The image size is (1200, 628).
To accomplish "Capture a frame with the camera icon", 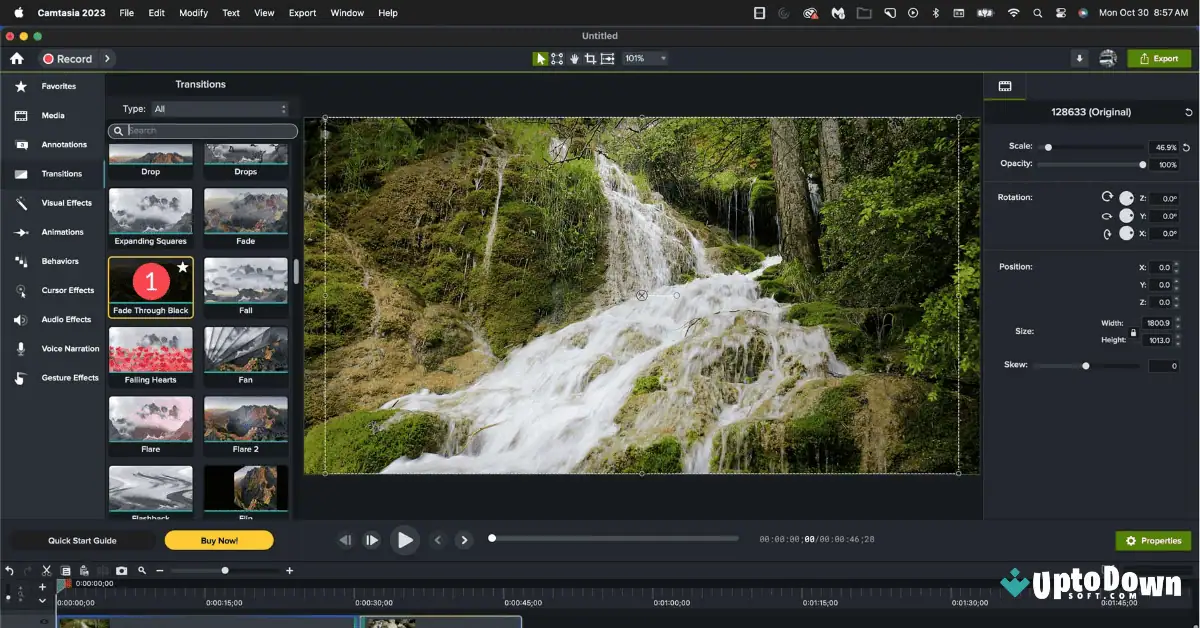I will pyautogui.click(x=121, y=570).
